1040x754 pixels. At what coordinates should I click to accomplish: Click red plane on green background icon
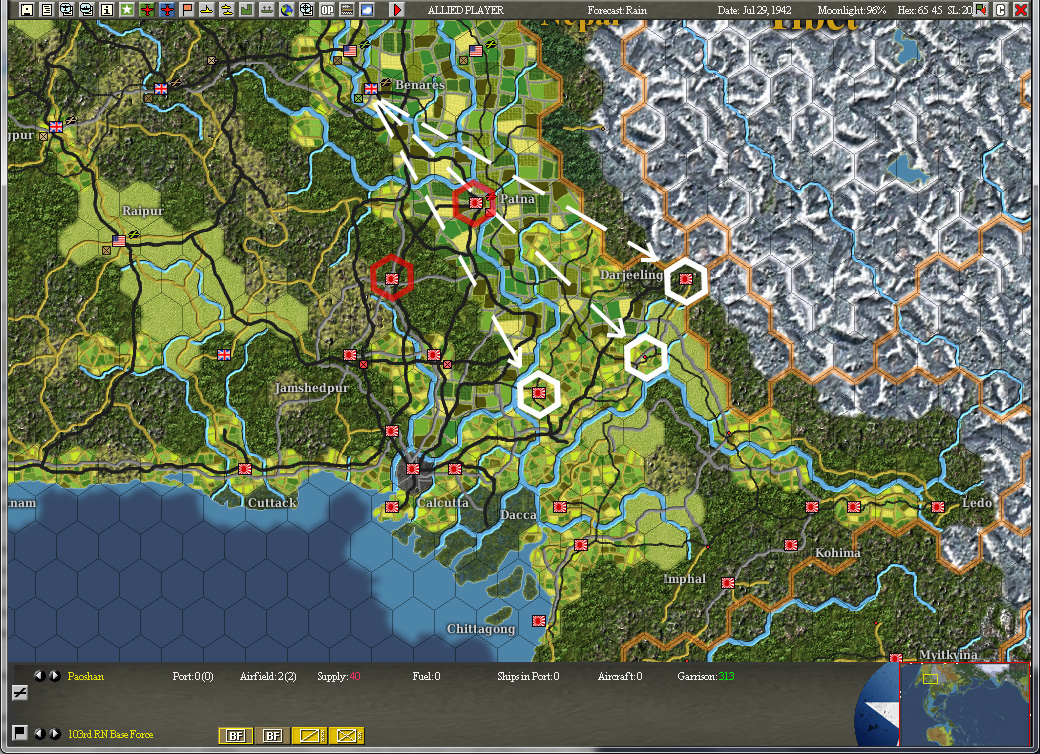click(x=147, y=9)
